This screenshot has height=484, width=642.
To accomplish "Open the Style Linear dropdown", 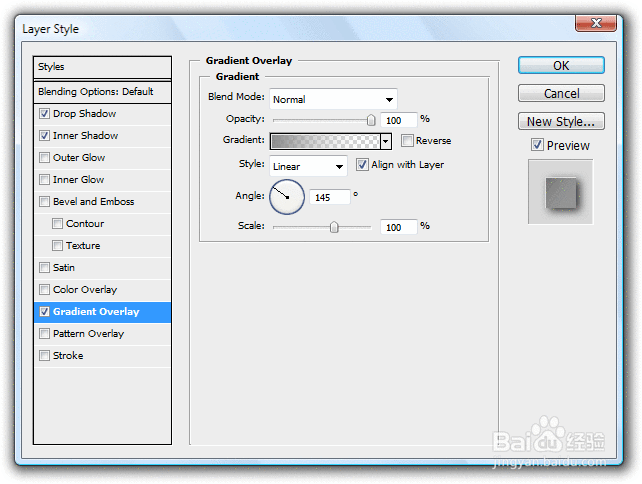I will tap(308, 166).
